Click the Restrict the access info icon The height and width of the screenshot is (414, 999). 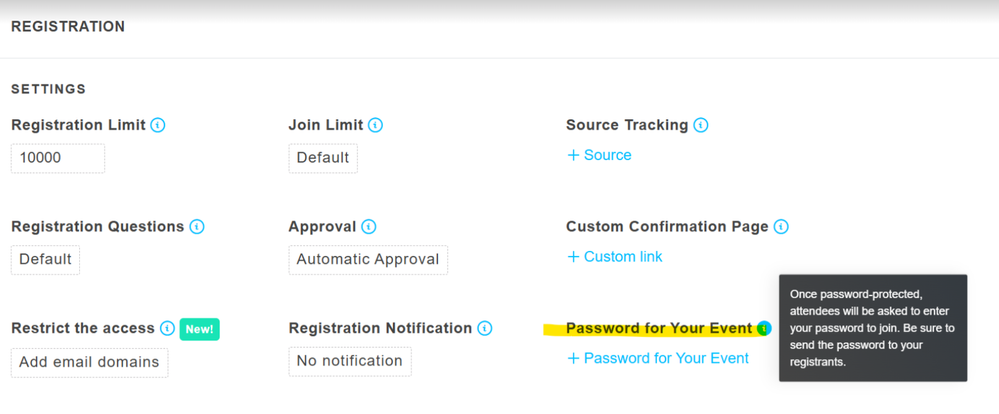(167, 329)
